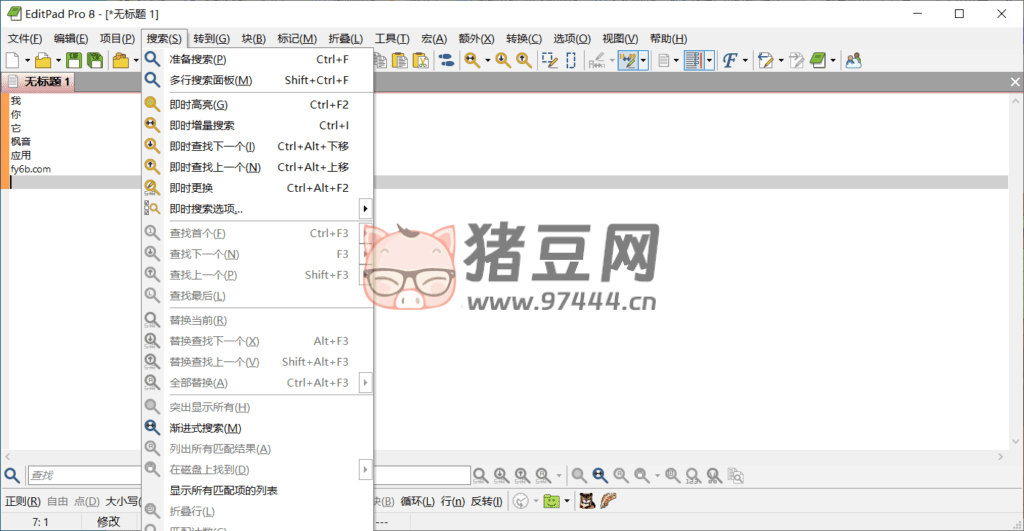1024x531 pixels.
Task: Toggle the 反转(I) search option
Action: (x=487, y=502)
